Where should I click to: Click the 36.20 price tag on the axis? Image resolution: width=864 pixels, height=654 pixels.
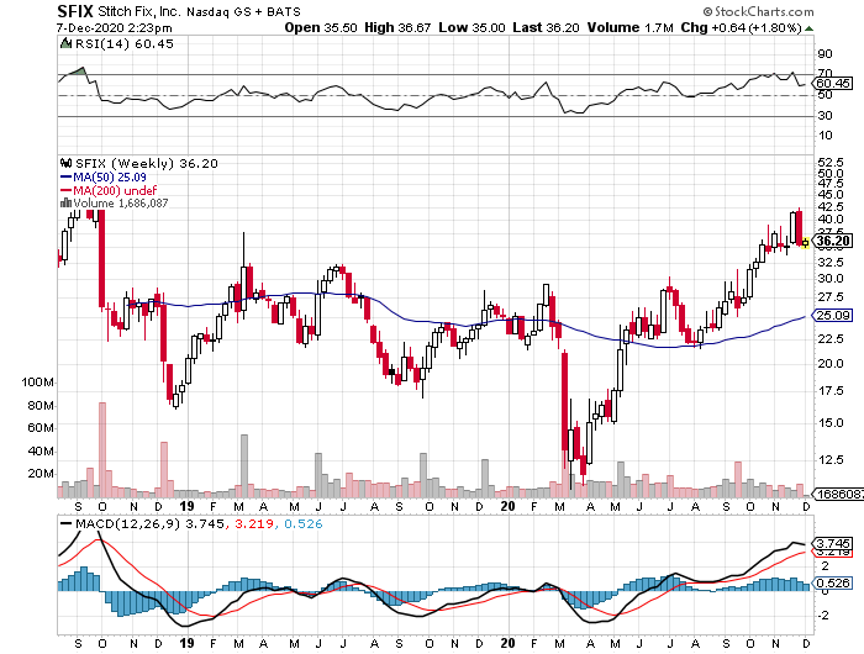[833, 241]
